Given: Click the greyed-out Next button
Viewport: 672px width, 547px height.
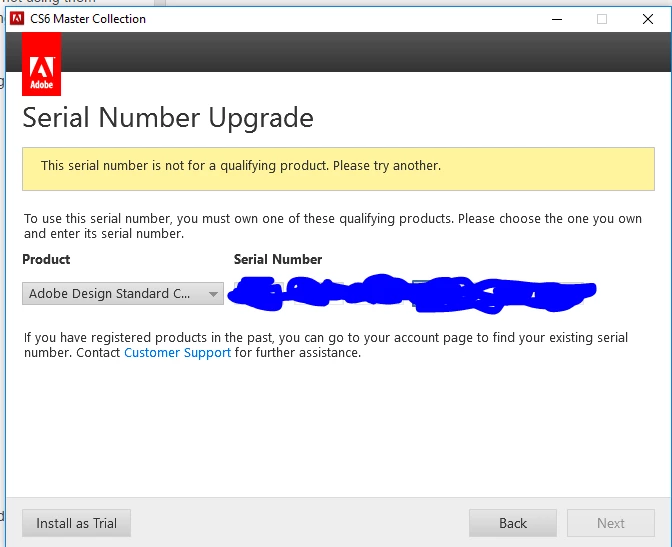Looking at the screenshot, I should click(611, 523).
